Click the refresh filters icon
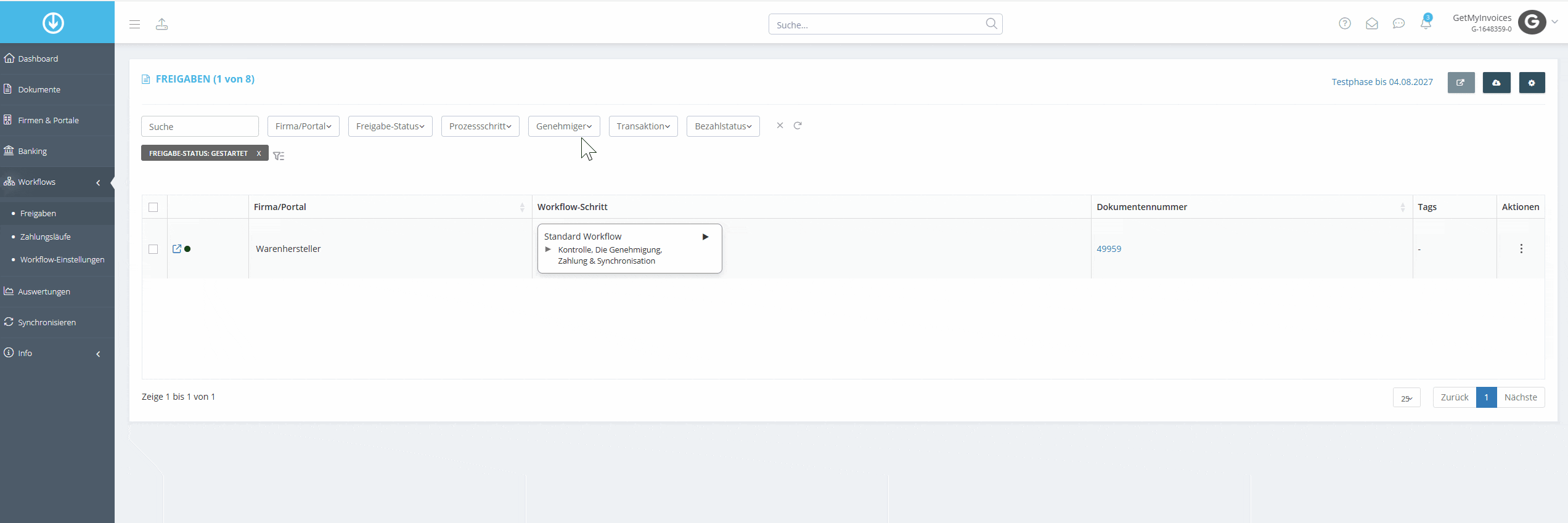This screenshot has width=1568, height=523. [798, 125]
